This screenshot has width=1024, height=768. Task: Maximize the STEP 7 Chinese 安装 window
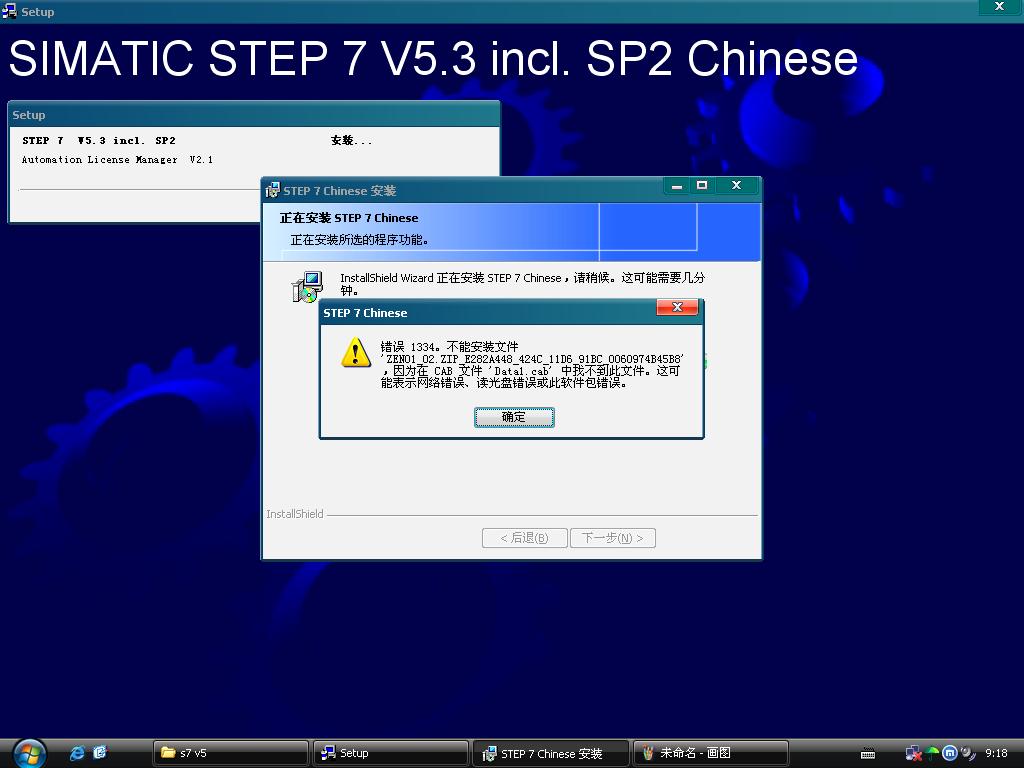[702, 186]
